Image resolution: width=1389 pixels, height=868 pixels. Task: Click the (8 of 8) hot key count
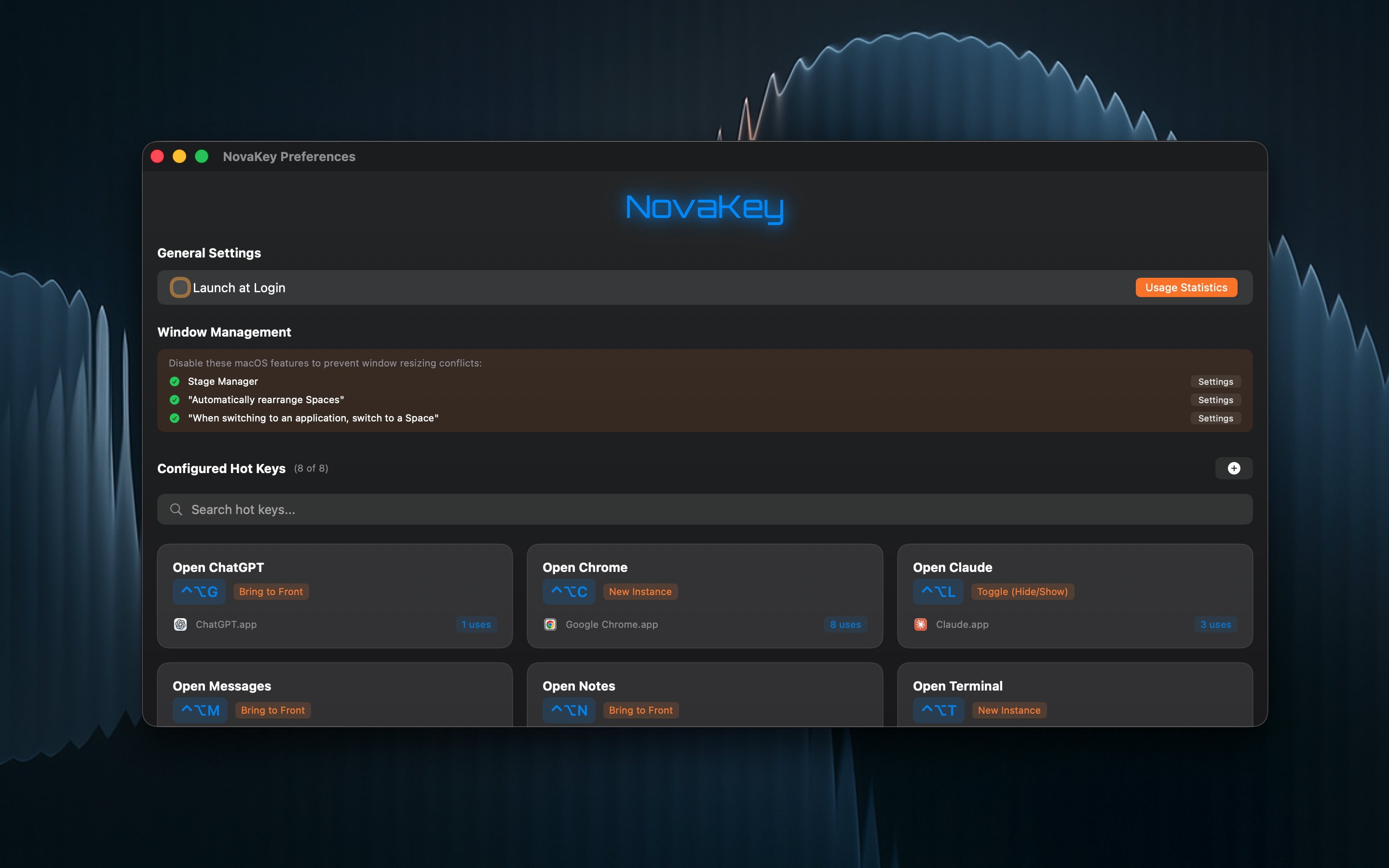(x=311, y=468)
